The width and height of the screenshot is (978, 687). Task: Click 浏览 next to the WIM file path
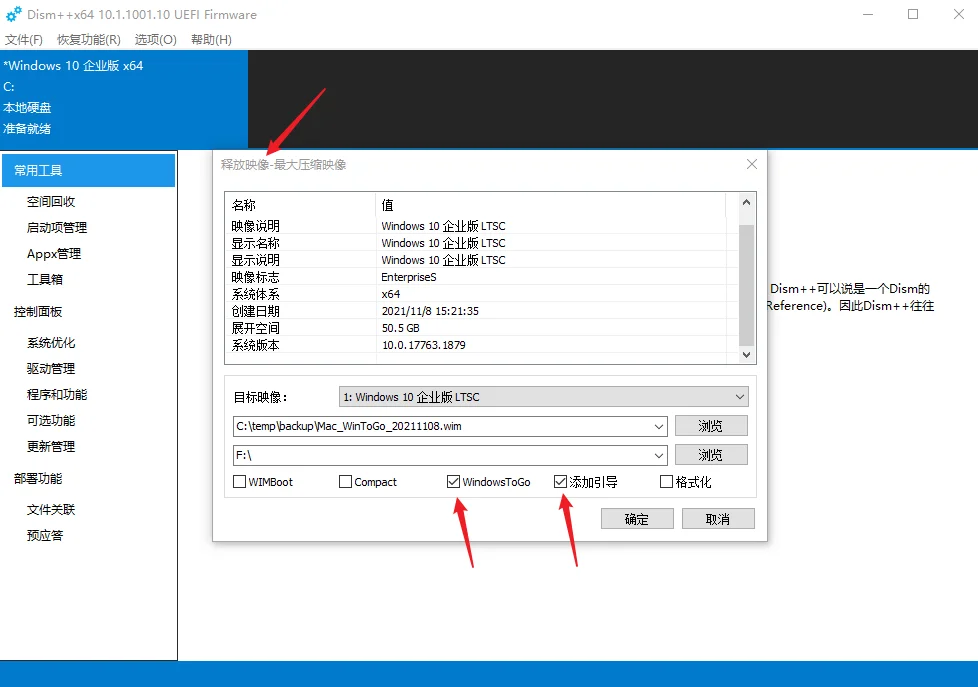(x=711, y=426)
